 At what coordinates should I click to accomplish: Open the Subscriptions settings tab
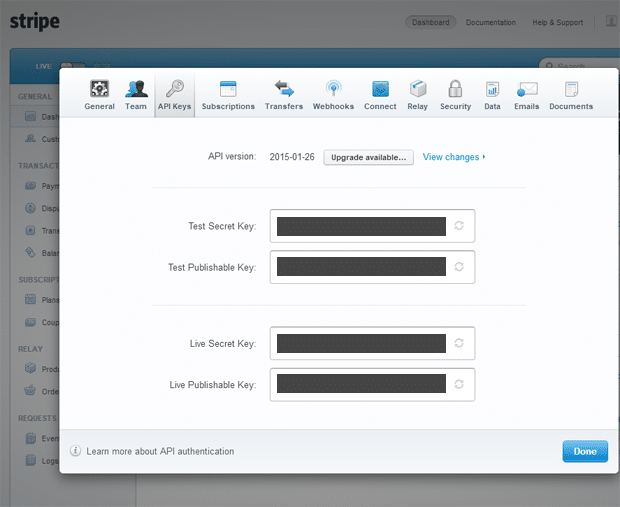click(228, 95)
